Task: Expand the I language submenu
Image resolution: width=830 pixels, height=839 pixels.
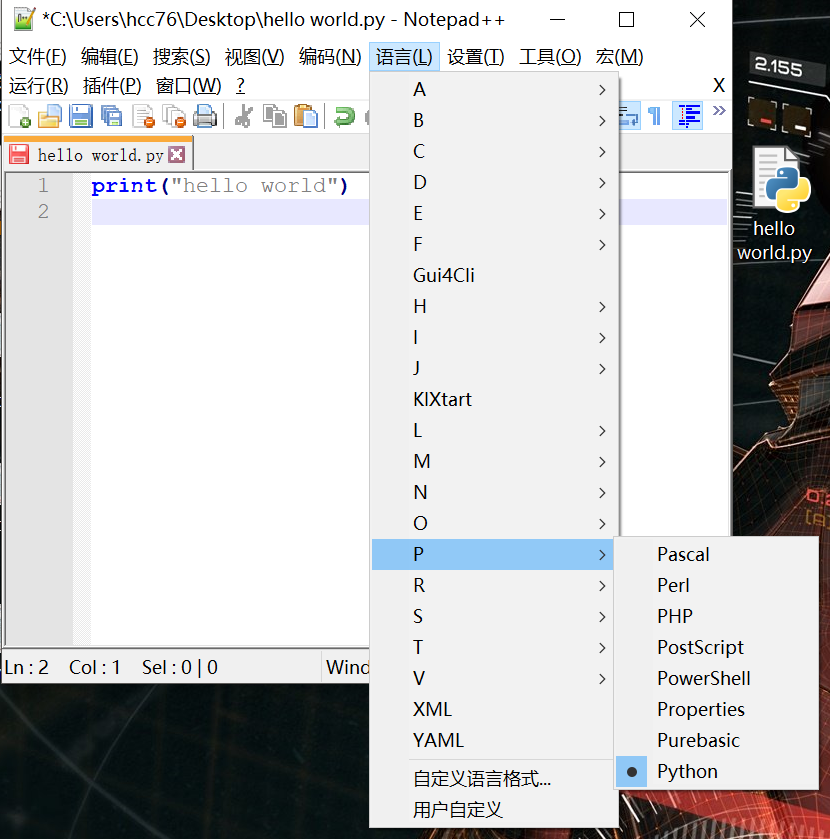Action: (x=494, y=338)
